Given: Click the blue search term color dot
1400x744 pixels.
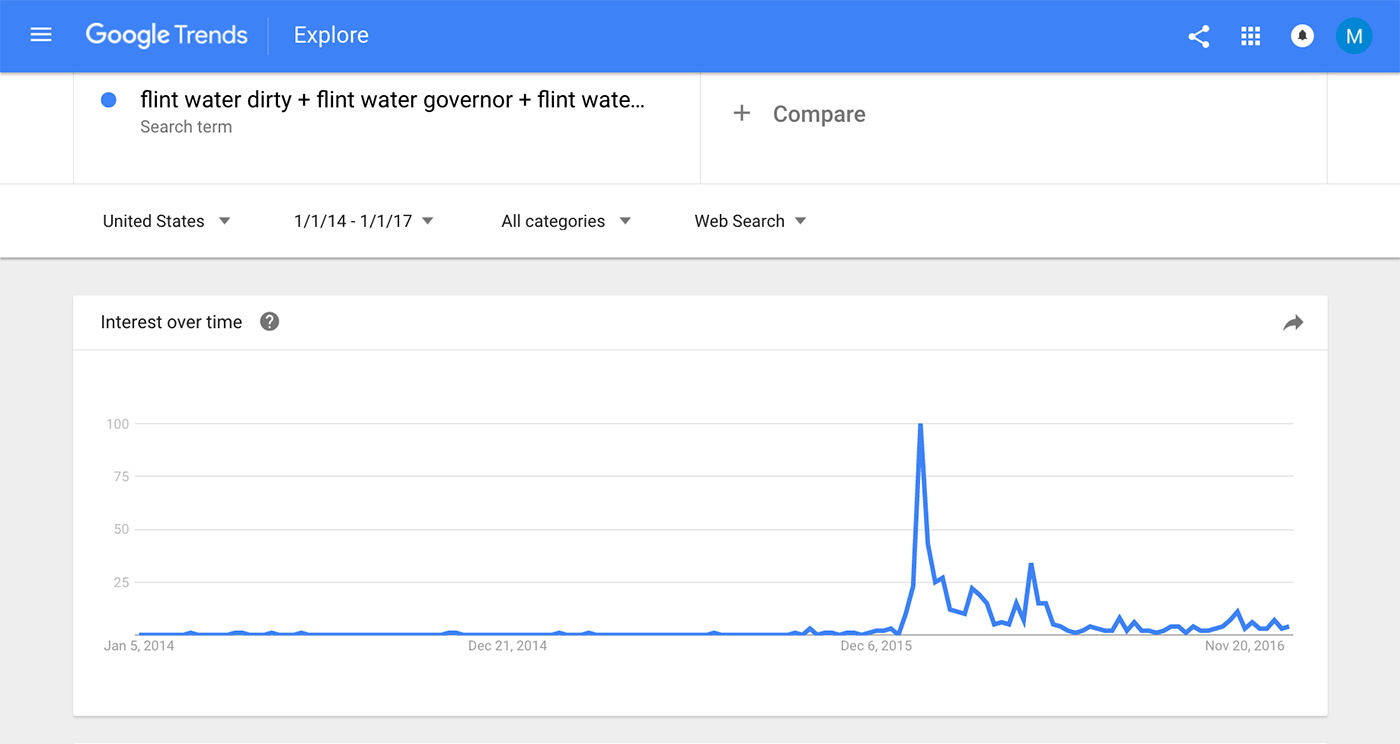Looking at the screenshot, I should coord(109,100).
